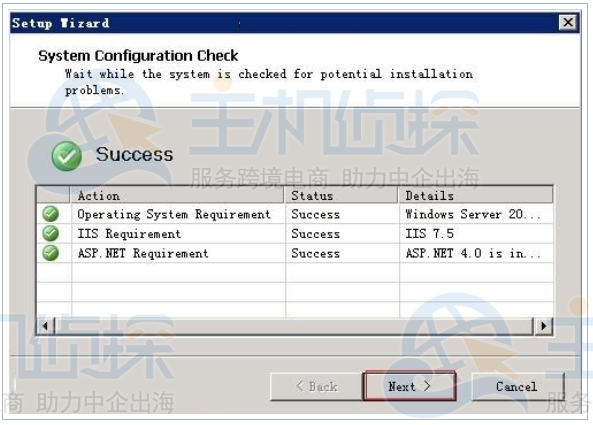Click the ASP.NET 4.0 details cell
593x425 pixels.
pos(476,253)
